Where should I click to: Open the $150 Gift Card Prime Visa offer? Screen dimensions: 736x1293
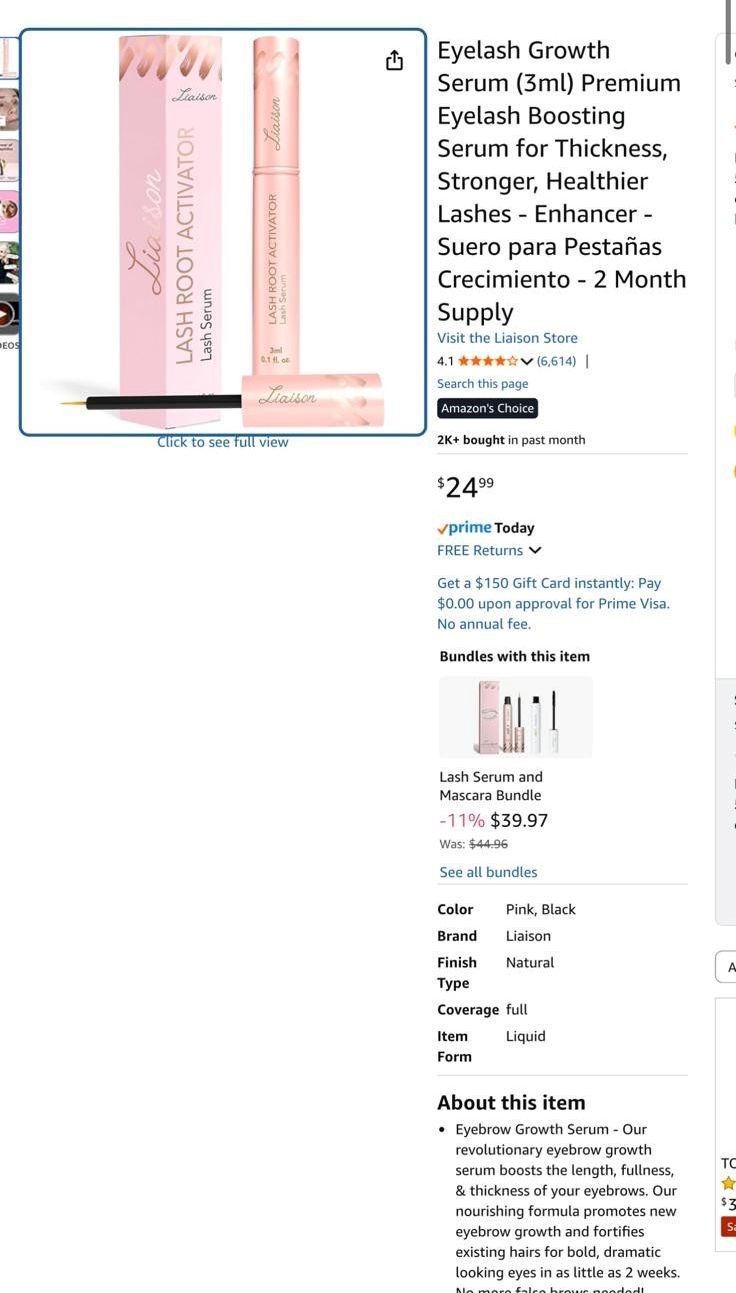(553, 603)
